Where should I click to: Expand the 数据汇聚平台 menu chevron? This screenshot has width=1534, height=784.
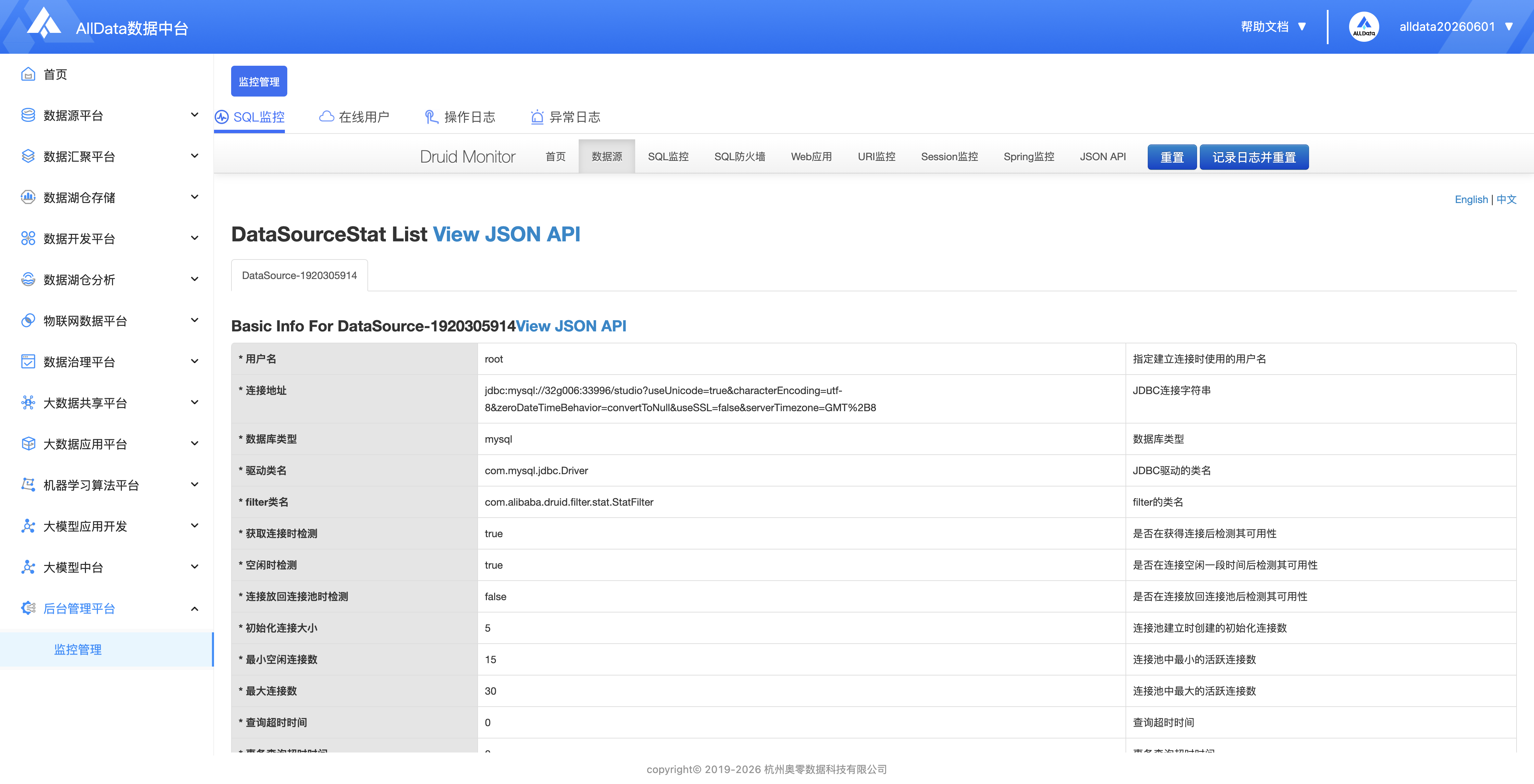[194, 156]
